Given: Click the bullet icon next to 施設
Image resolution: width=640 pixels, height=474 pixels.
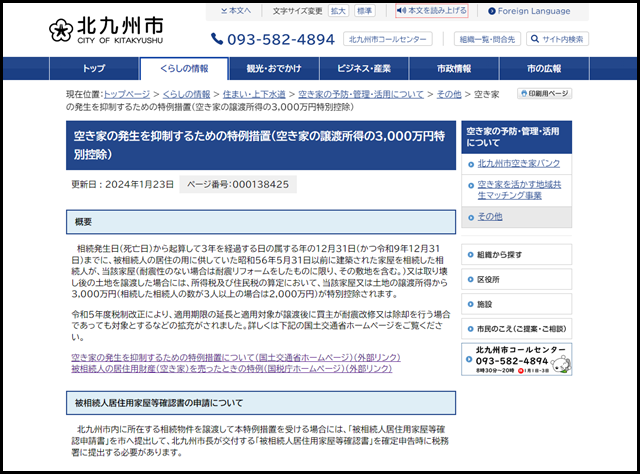Looking at the screenshot, I should [x=470, y=304].
